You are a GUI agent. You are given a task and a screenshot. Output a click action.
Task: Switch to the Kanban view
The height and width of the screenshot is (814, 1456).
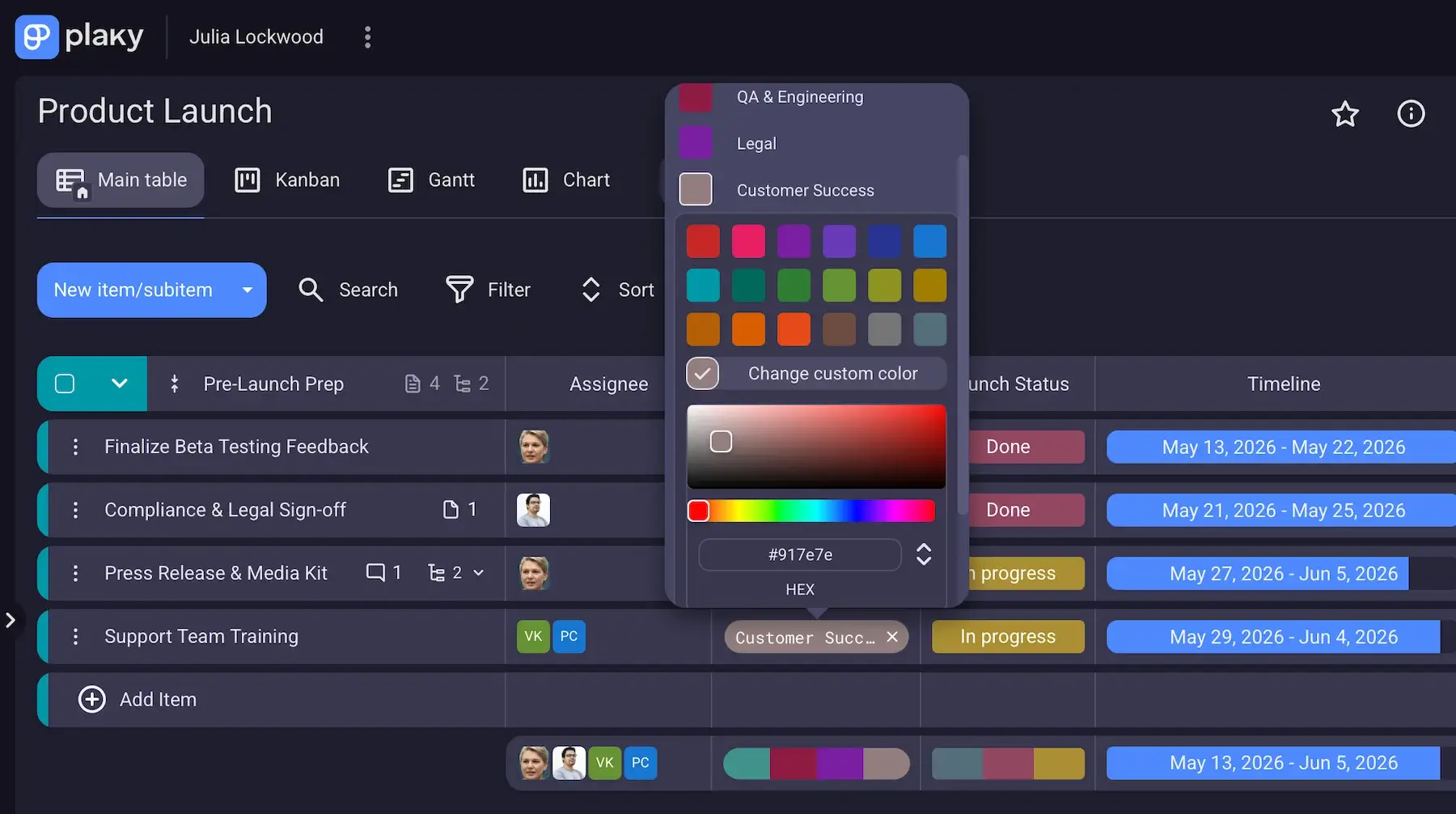[287, 180]
